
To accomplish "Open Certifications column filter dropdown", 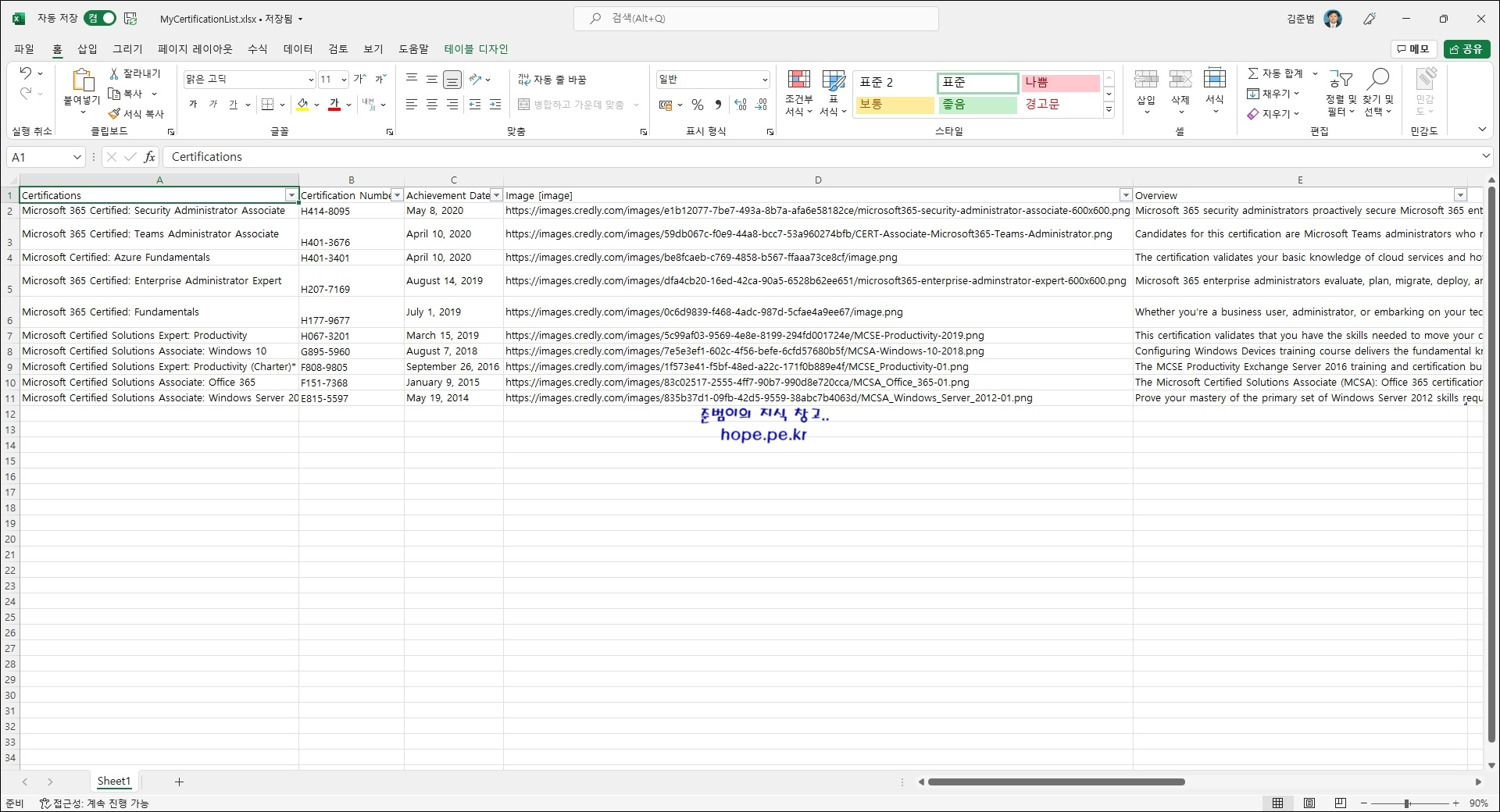I will click(291, 195).
